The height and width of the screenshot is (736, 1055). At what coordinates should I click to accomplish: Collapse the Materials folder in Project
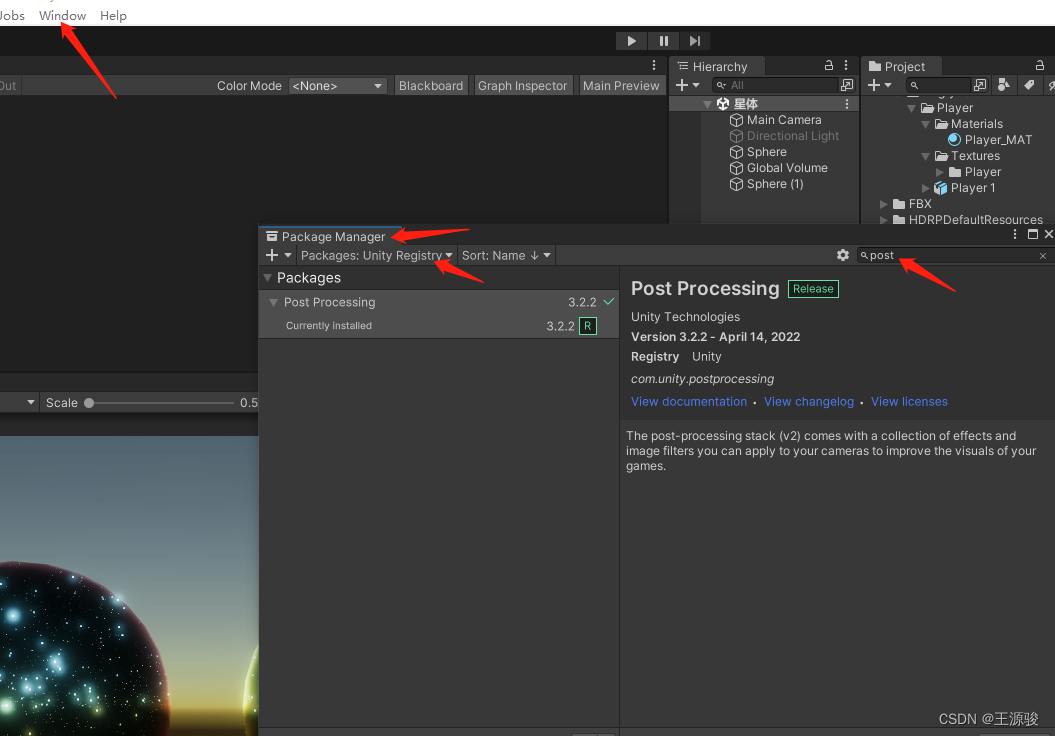[x=926, y=124]
